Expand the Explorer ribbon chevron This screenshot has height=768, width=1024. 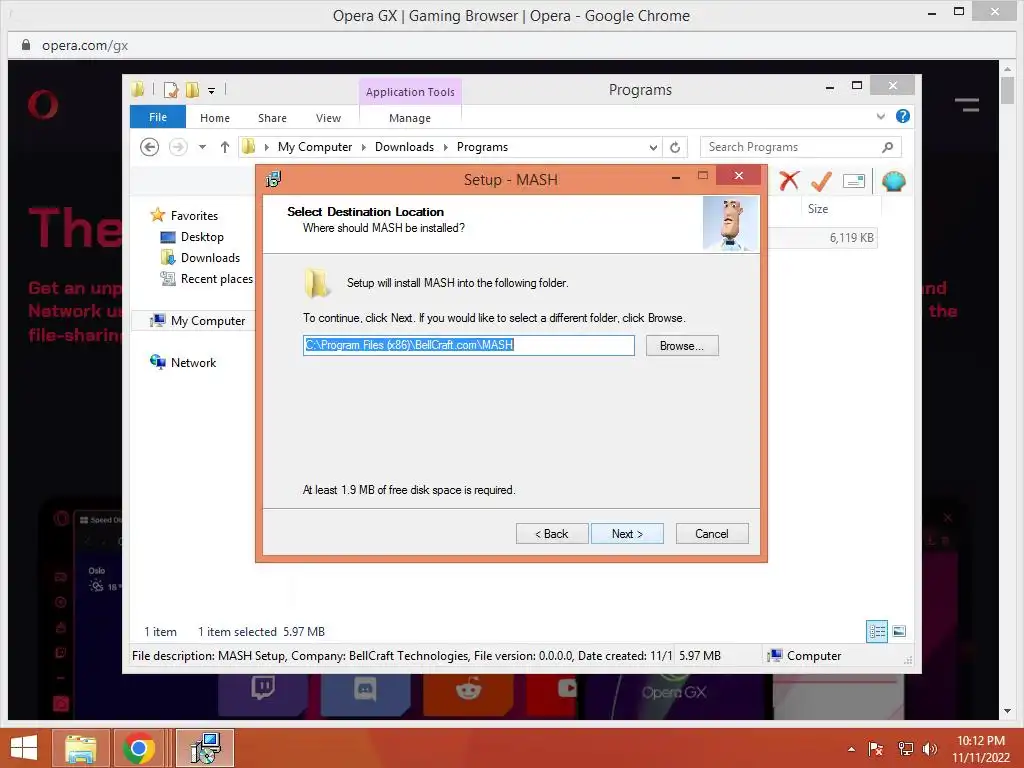(880, 116)
